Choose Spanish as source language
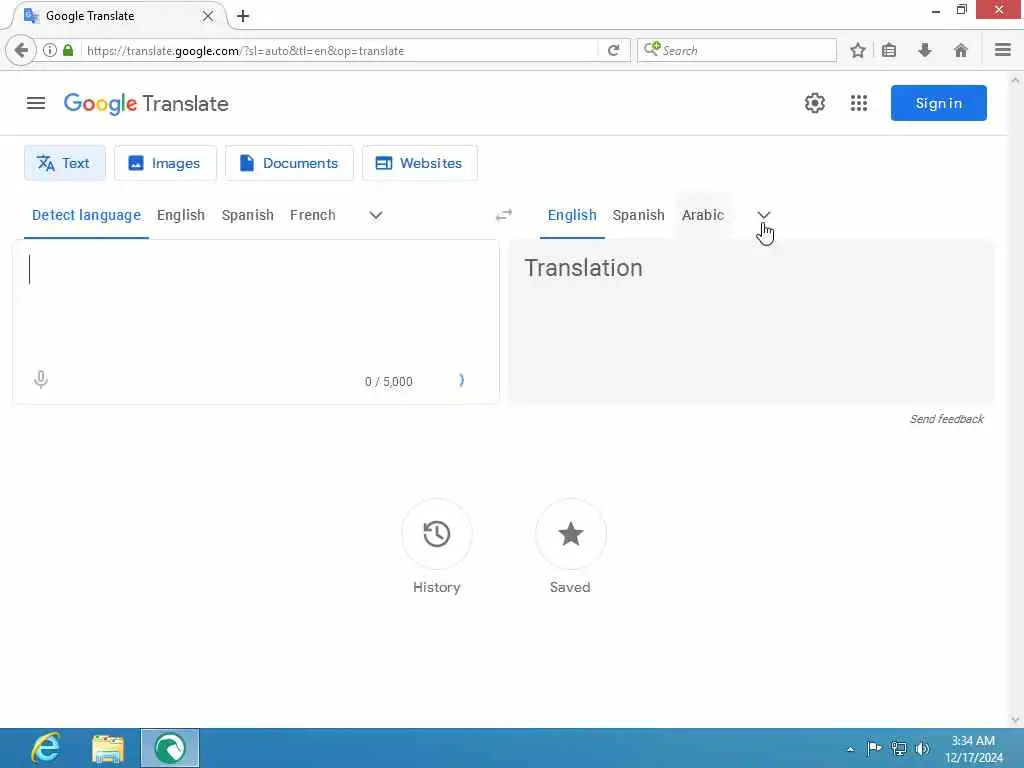This screenshot has height=768, width=1024. coord(248,215)
